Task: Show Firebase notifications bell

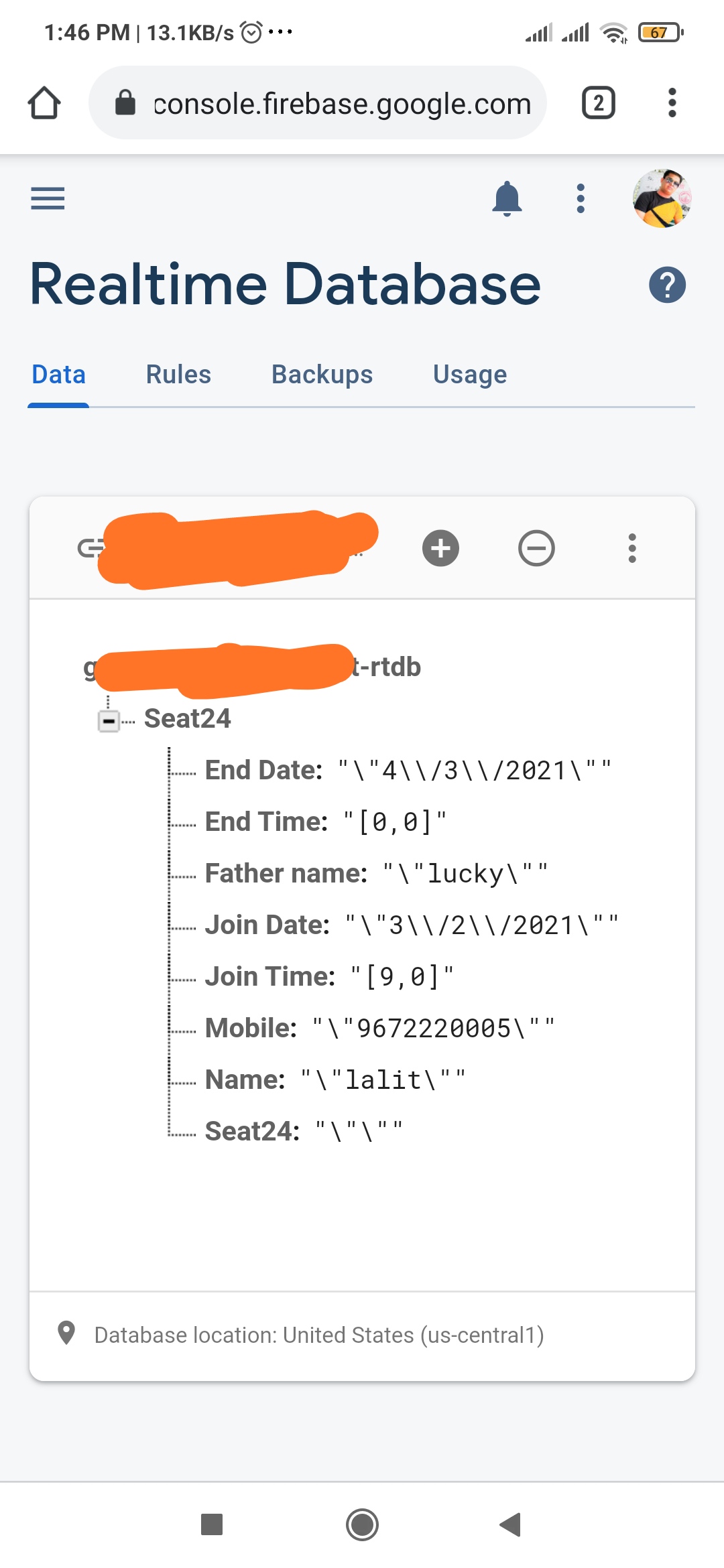Action: tap(507, 198)
